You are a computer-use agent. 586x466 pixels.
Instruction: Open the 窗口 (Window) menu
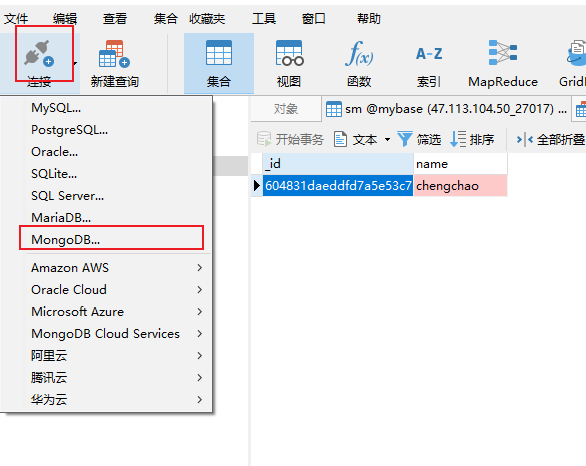tap(314, 18)
